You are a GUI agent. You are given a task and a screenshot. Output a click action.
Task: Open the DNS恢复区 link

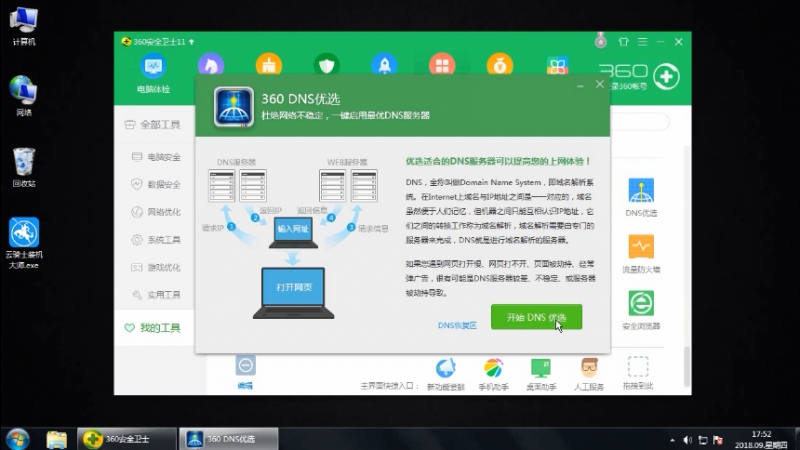point(457,325)
